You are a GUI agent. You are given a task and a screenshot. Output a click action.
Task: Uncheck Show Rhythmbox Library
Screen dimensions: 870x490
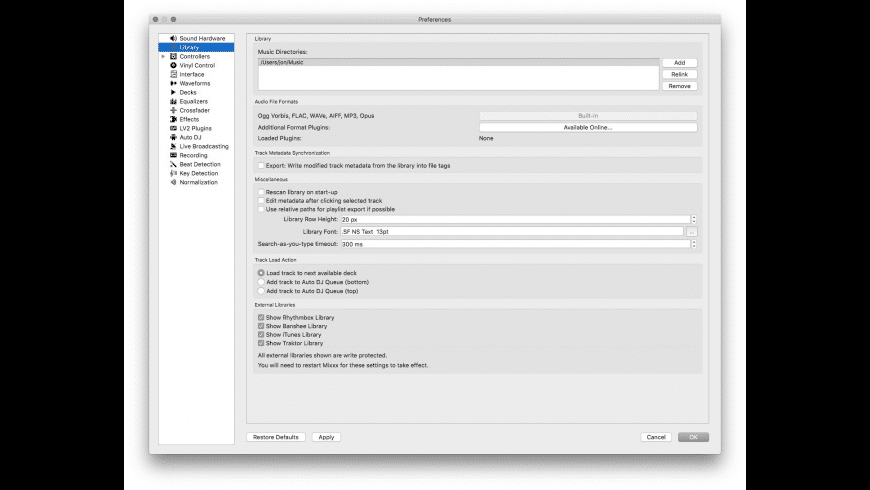pos(261,317)
